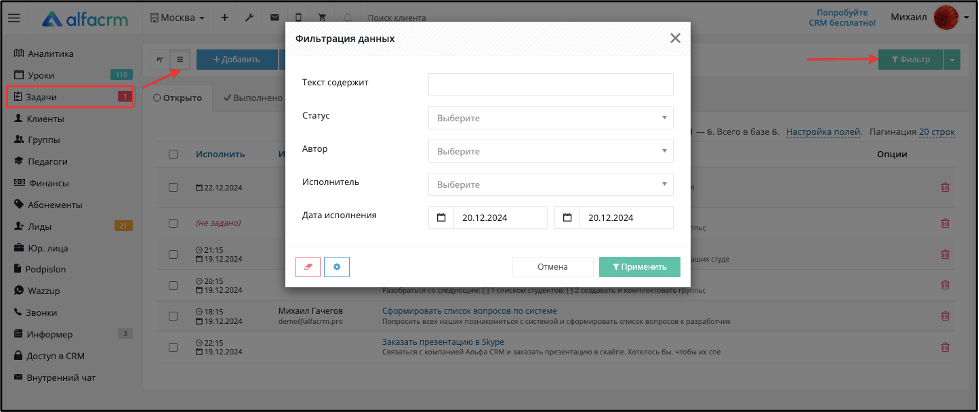The image size is (979, 412).
Task: Delete the 18:15 task via trash icon
Action: tap(945, 316)
